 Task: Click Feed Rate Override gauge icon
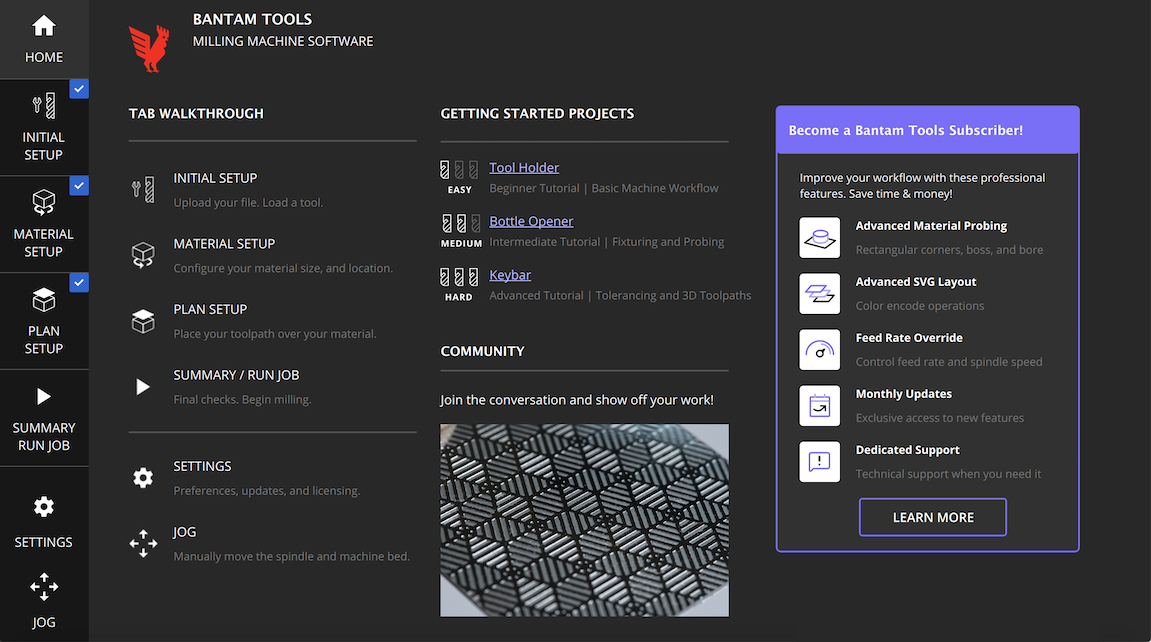820,350
